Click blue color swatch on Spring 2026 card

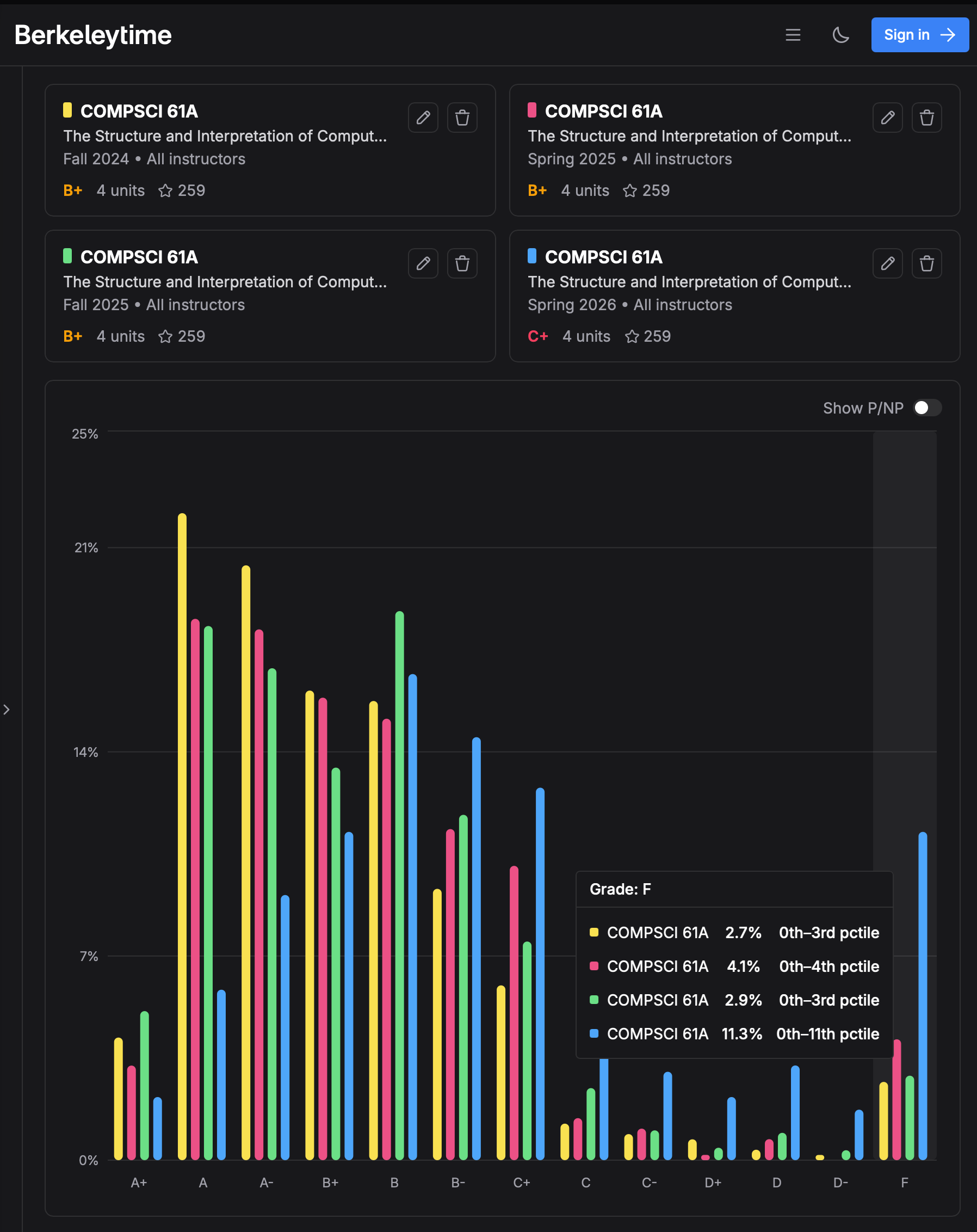tap(532, 255)
